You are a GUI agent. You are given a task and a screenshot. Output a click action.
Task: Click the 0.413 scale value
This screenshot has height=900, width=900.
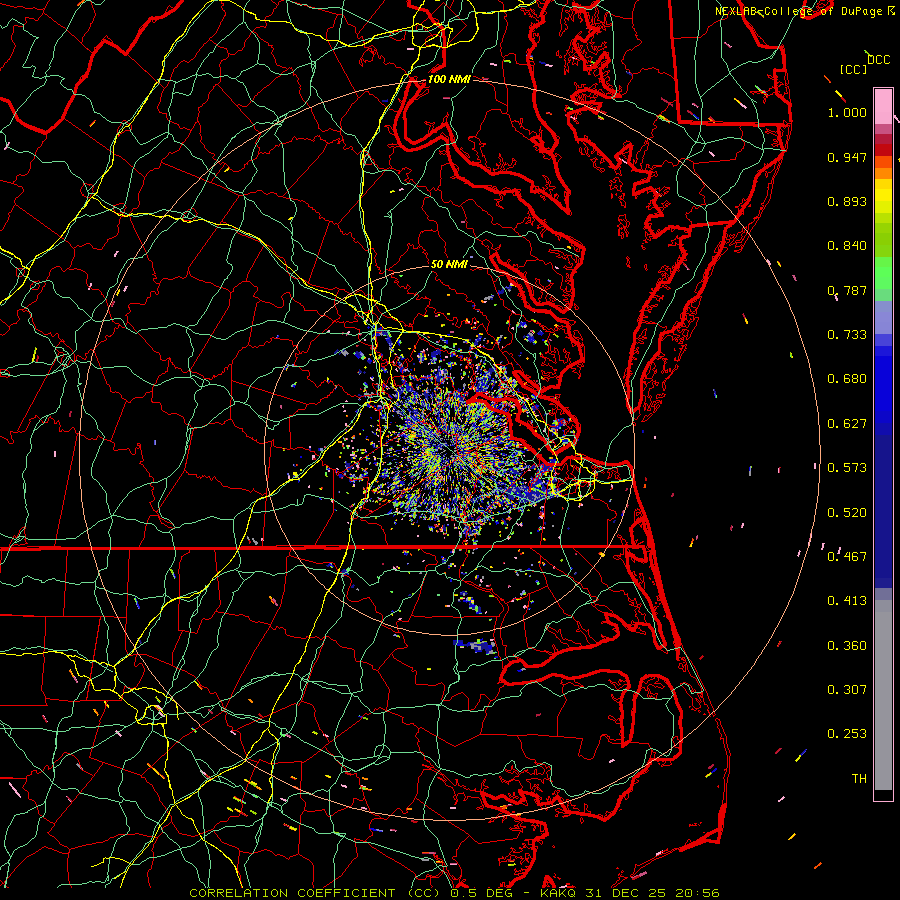[847, 601]
